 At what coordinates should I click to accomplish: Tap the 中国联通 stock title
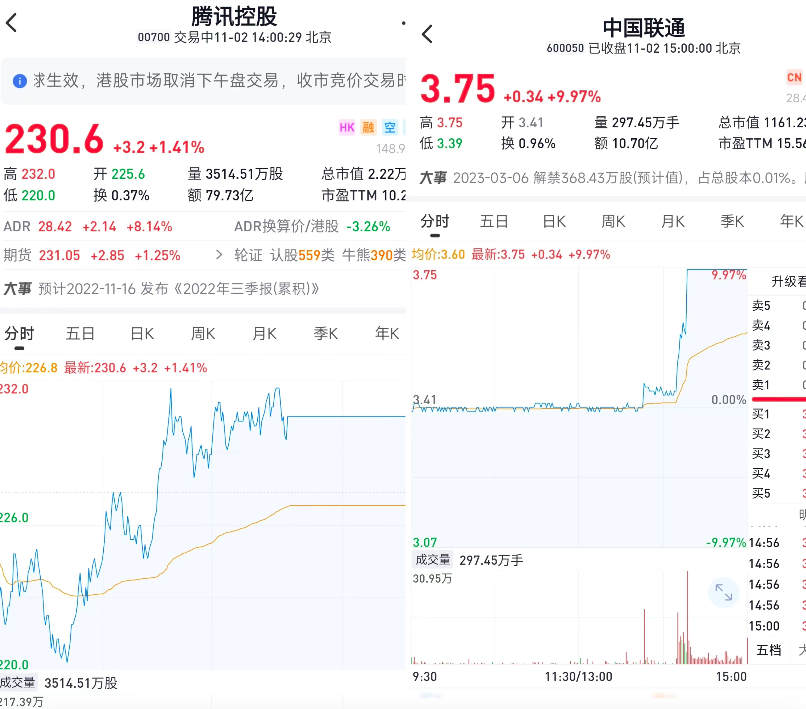[x=644, y=28]
